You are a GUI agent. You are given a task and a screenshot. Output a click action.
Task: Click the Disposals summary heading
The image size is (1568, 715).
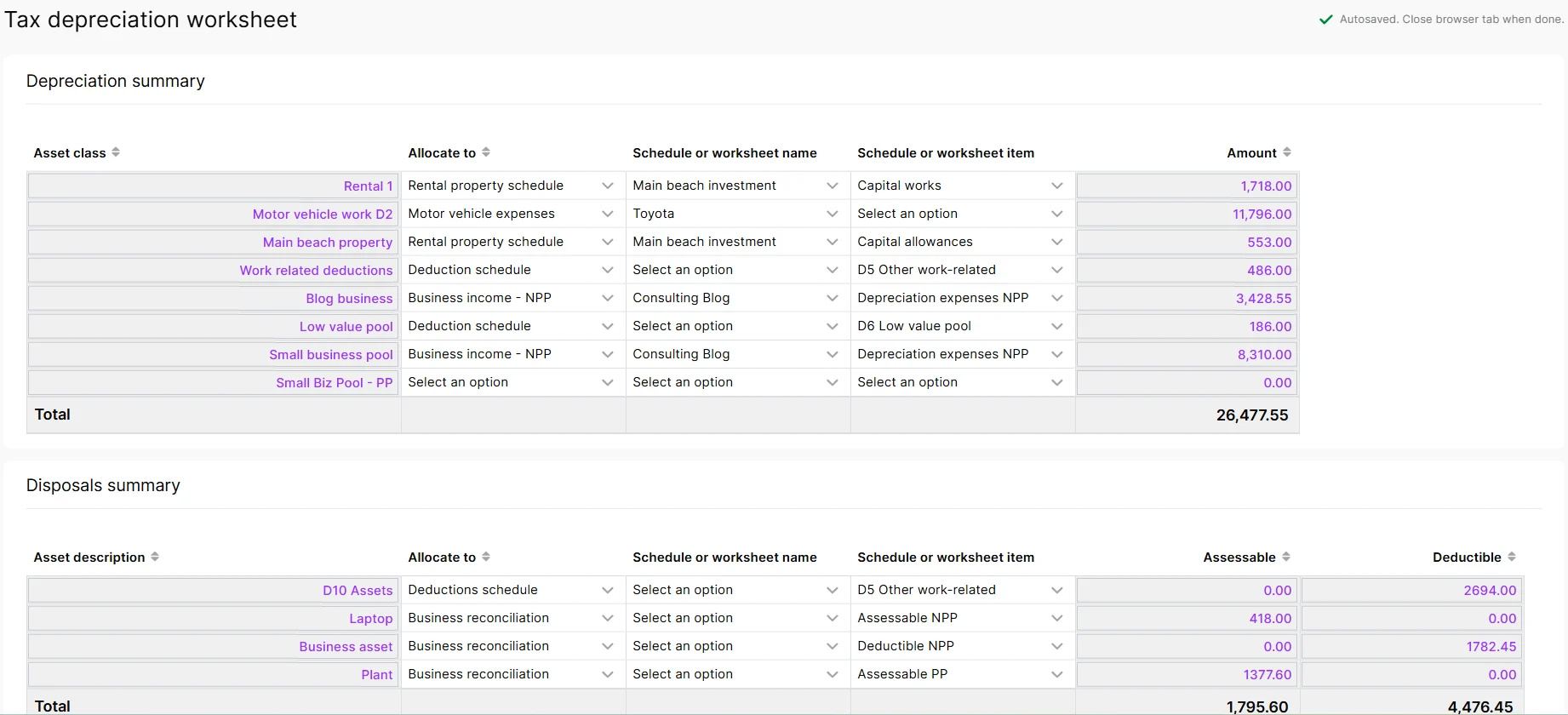[x=103, y=485]
